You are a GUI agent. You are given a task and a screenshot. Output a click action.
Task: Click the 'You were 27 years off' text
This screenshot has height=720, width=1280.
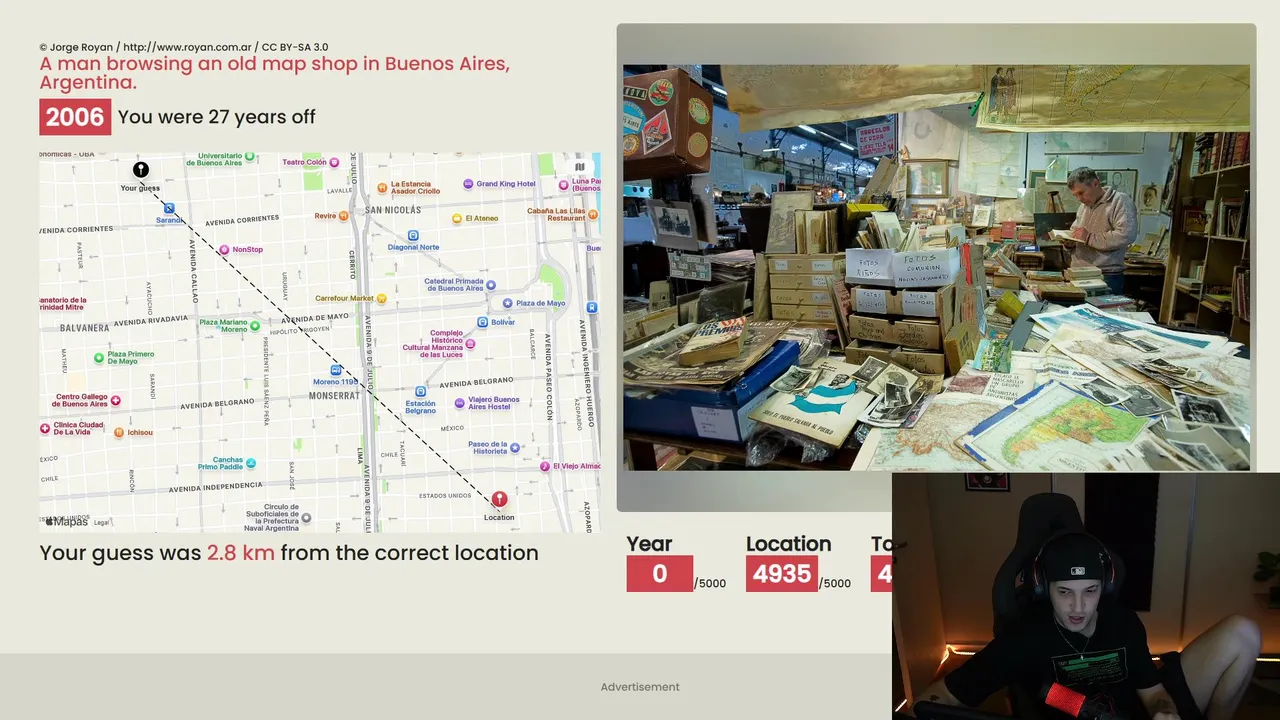[217, 117]
